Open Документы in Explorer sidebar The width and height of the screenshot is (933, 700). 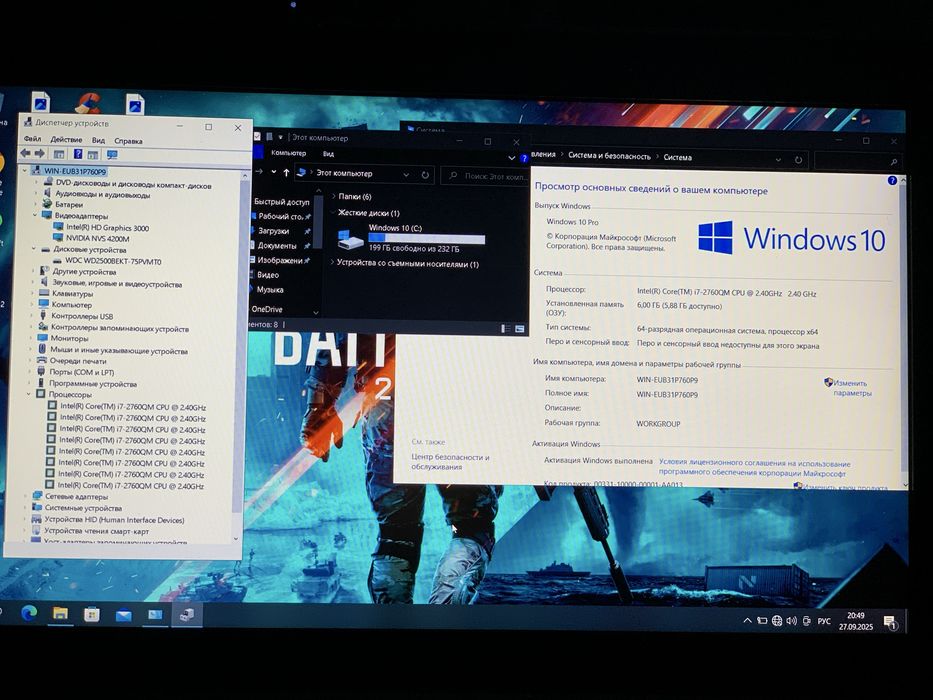pyautogui.click(x=277, y=245)
